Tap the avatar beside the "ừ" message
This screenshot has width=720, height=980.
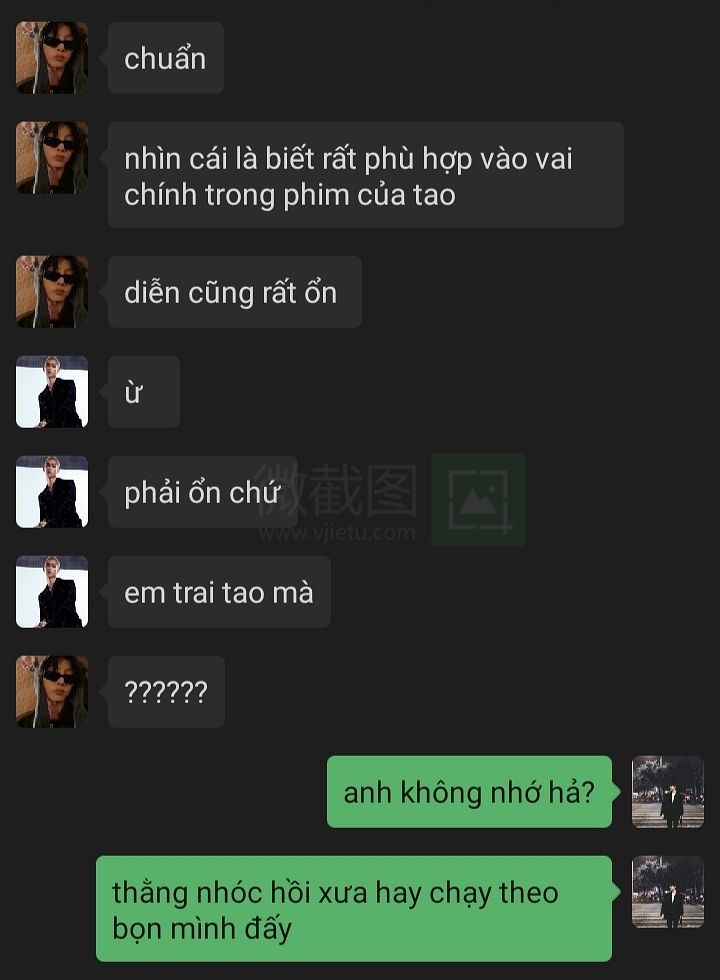click(52, 391)
